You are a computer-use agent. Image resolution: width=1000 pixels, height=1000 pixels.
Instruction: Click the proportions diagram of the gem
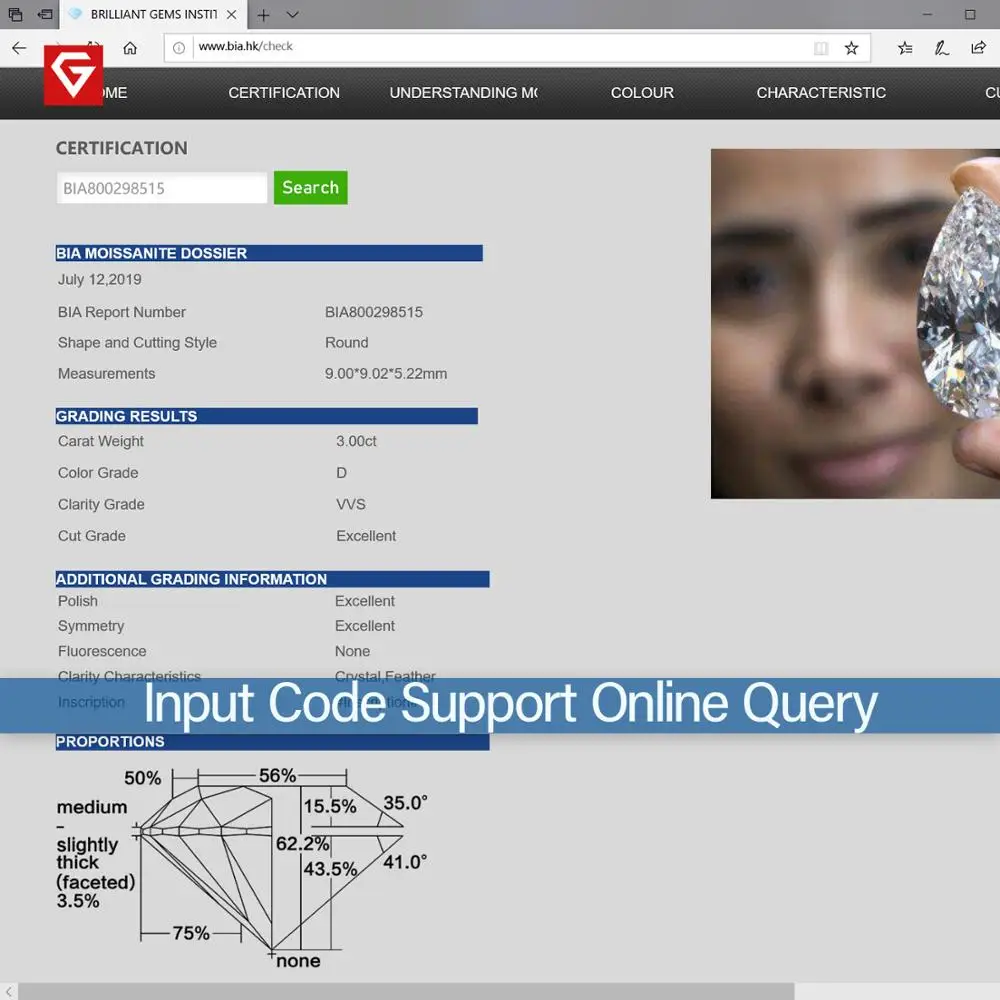pyautogui.click(x=242, y=867)
